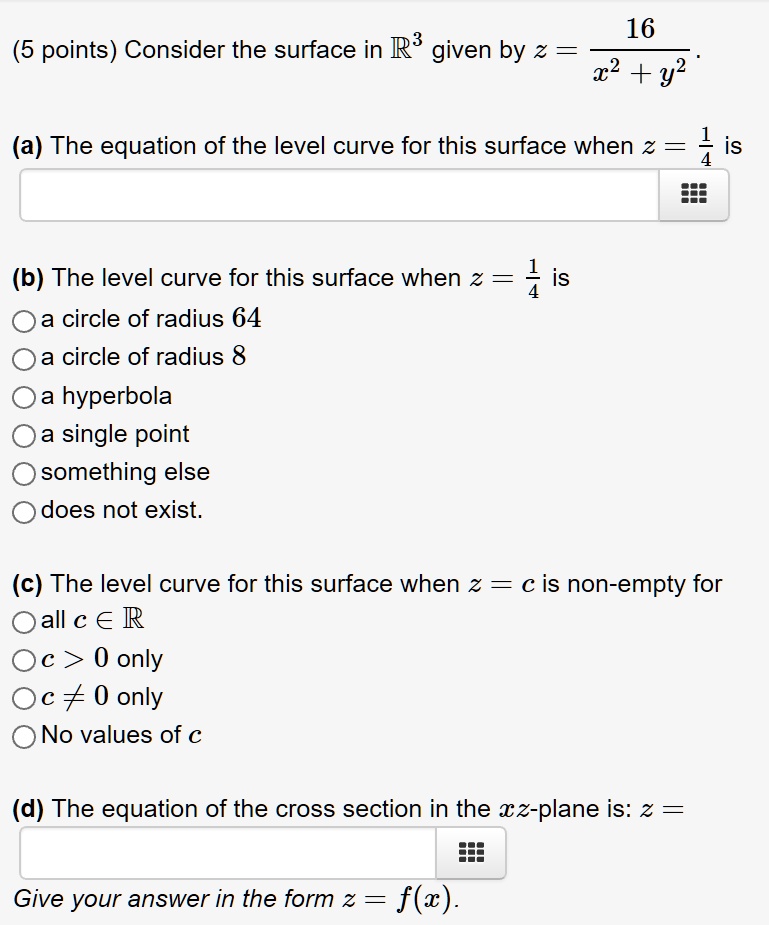Viewport: 769px width, 925px height.
Task: Select 'a single point' option
Action: pos(25,434)
